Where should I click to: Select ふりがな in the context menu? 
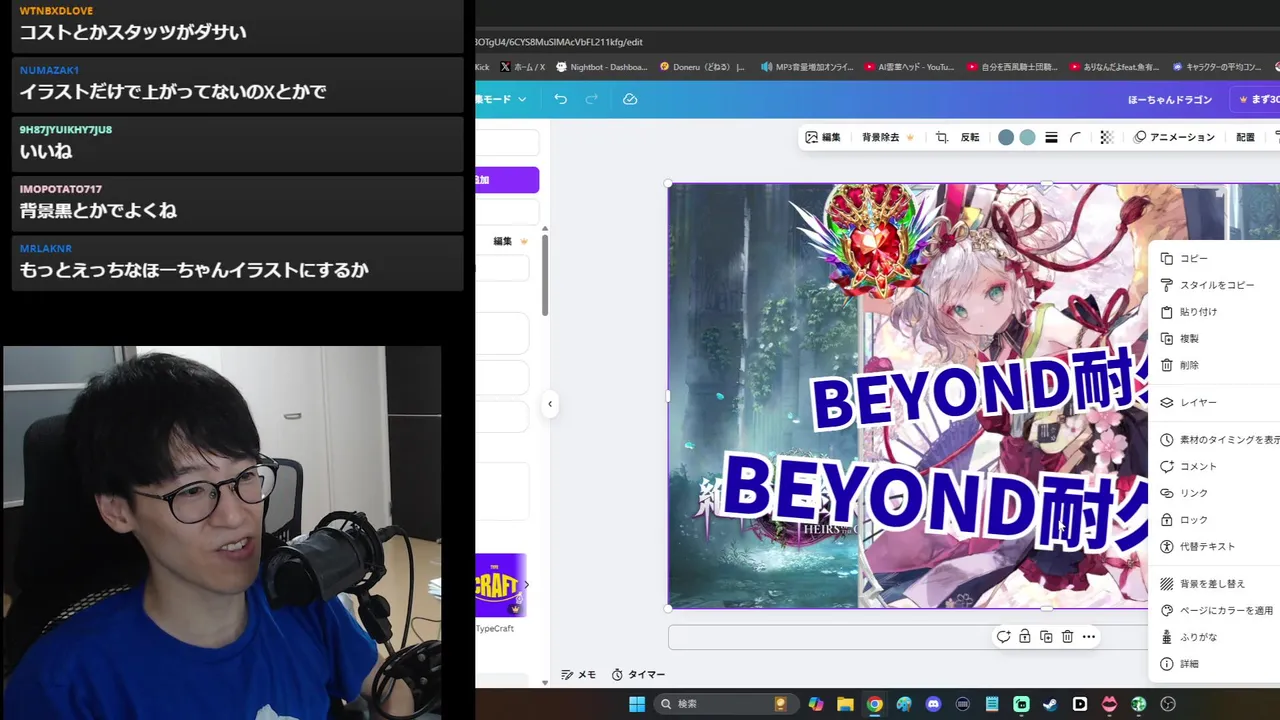tap(1214, 637)
